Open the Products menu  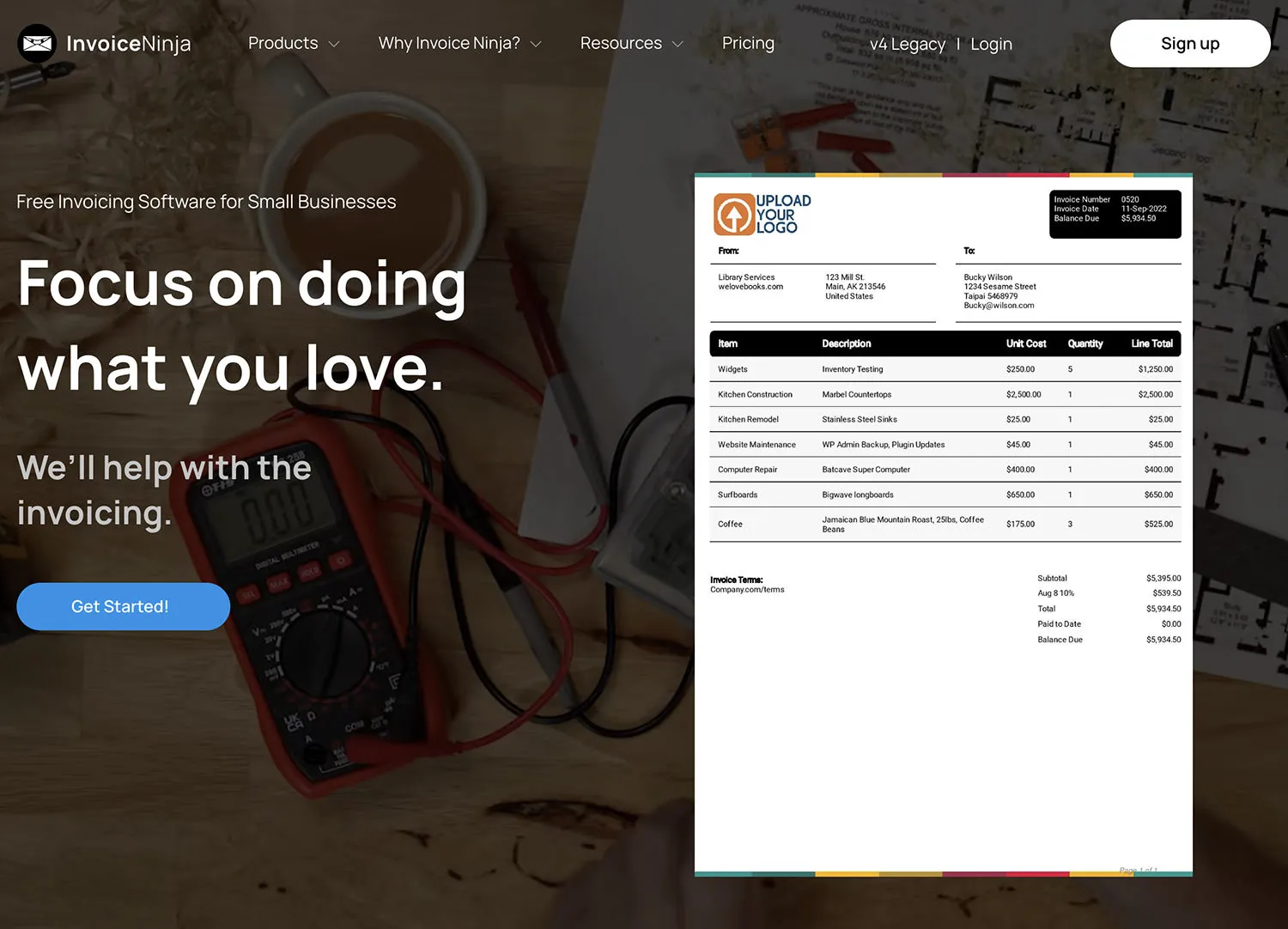(283, 43)
